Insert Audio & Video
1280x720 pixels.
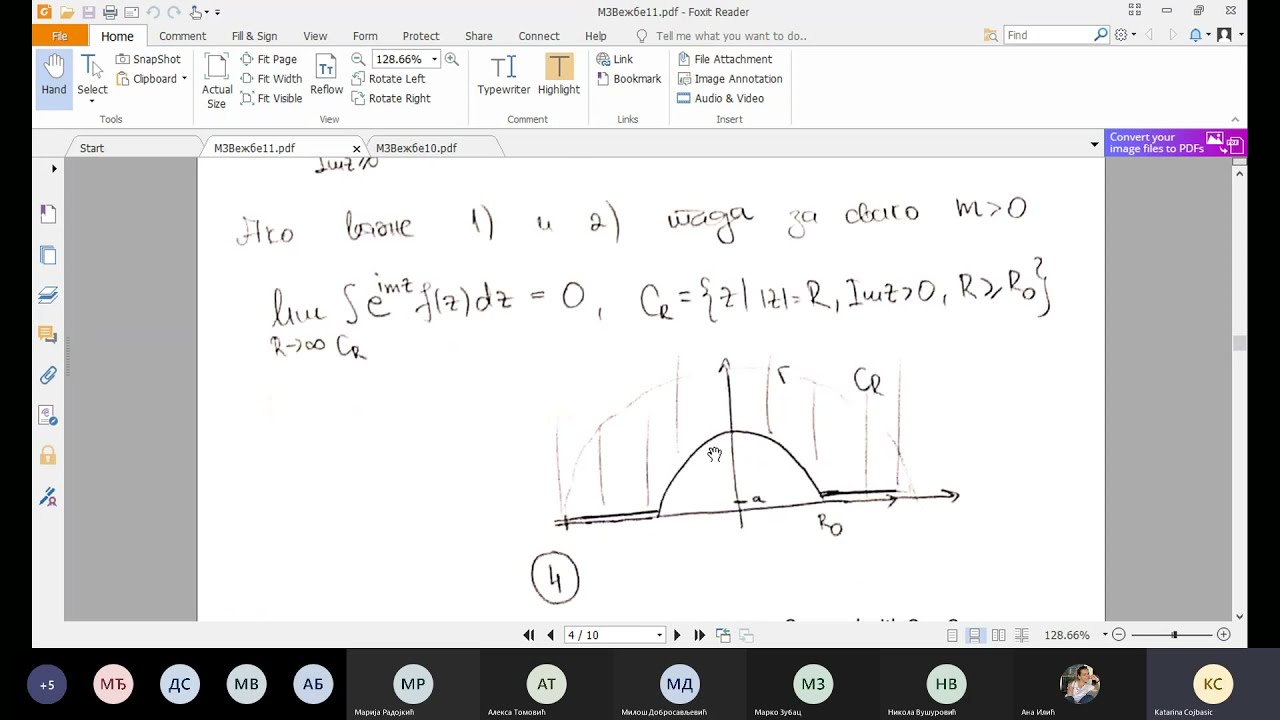coord(721,98)
